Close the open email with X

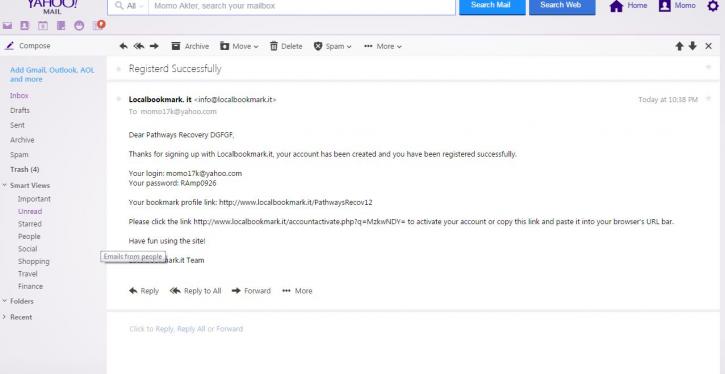[x=708, y=46]
